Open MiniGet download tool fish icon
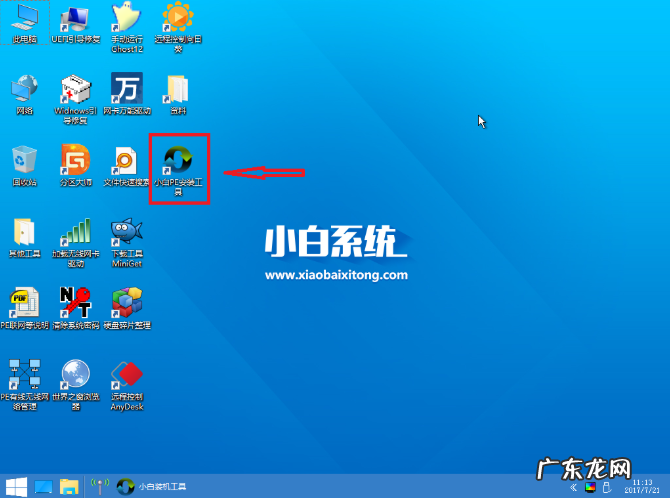 pyautogui.click(x=126, y=232)
